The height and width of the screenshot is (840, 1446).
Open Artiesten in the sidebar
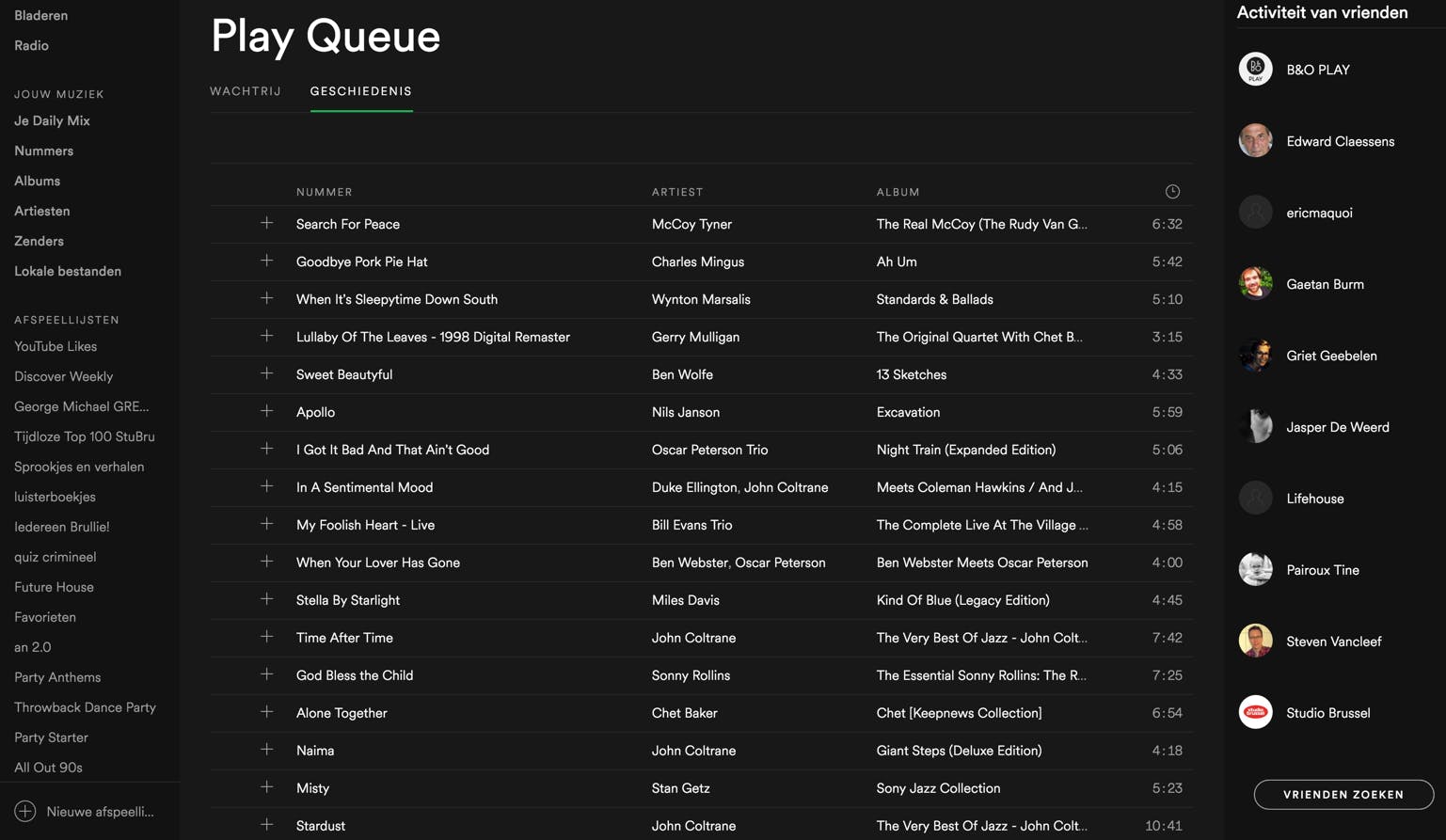42,211
